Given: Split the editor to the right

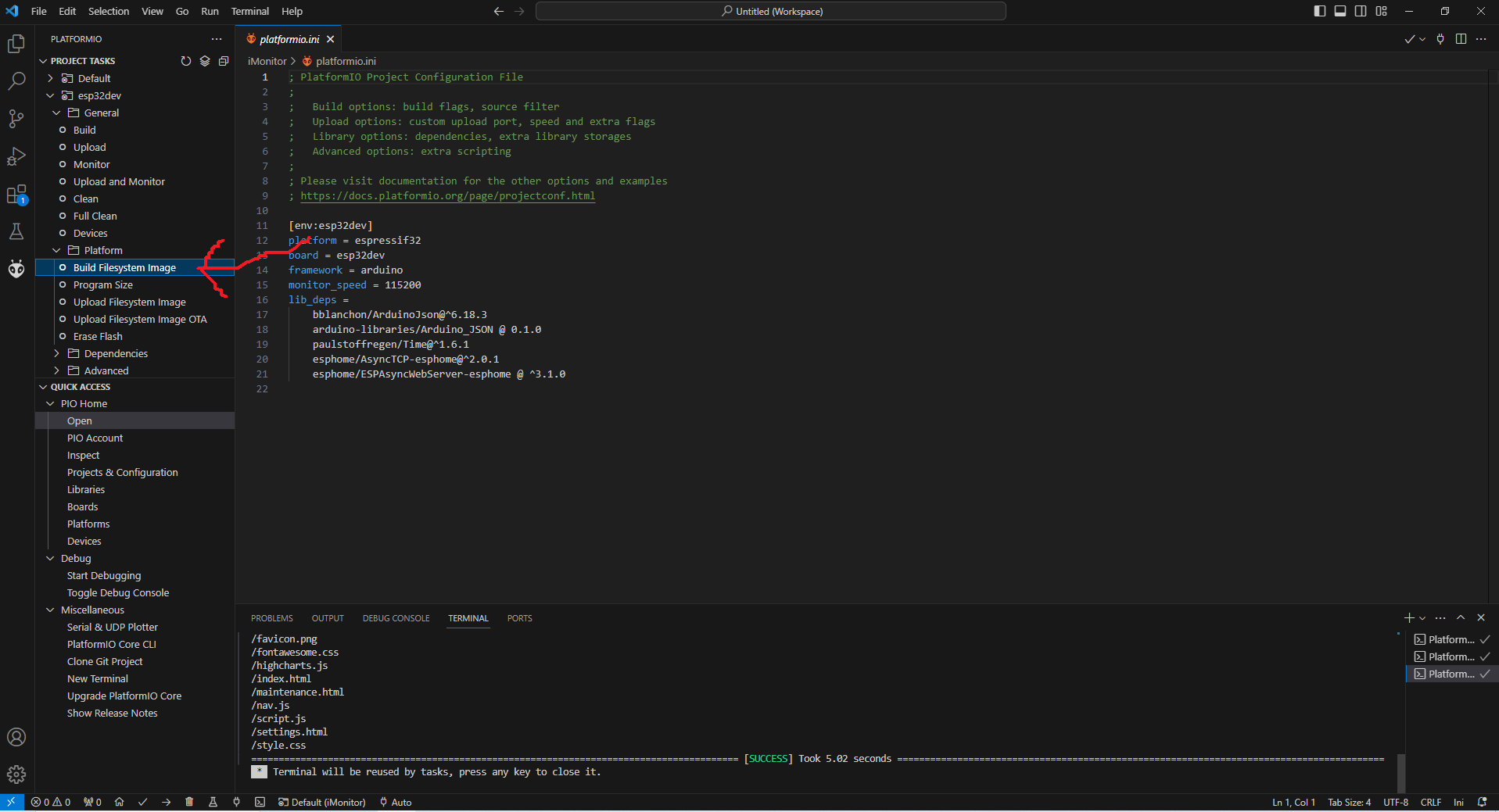Looking at the screenshot, I should click(1461, 39).
